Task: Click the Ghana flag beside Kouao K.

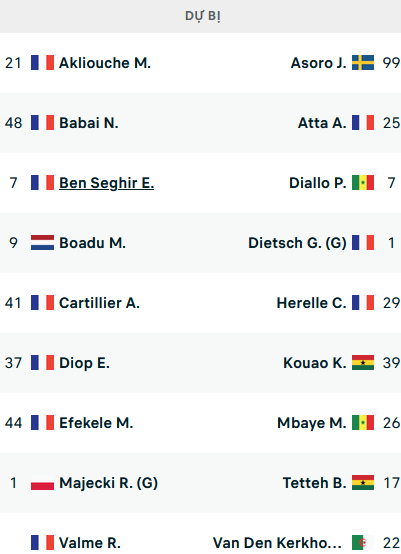Action: (363, 363)
